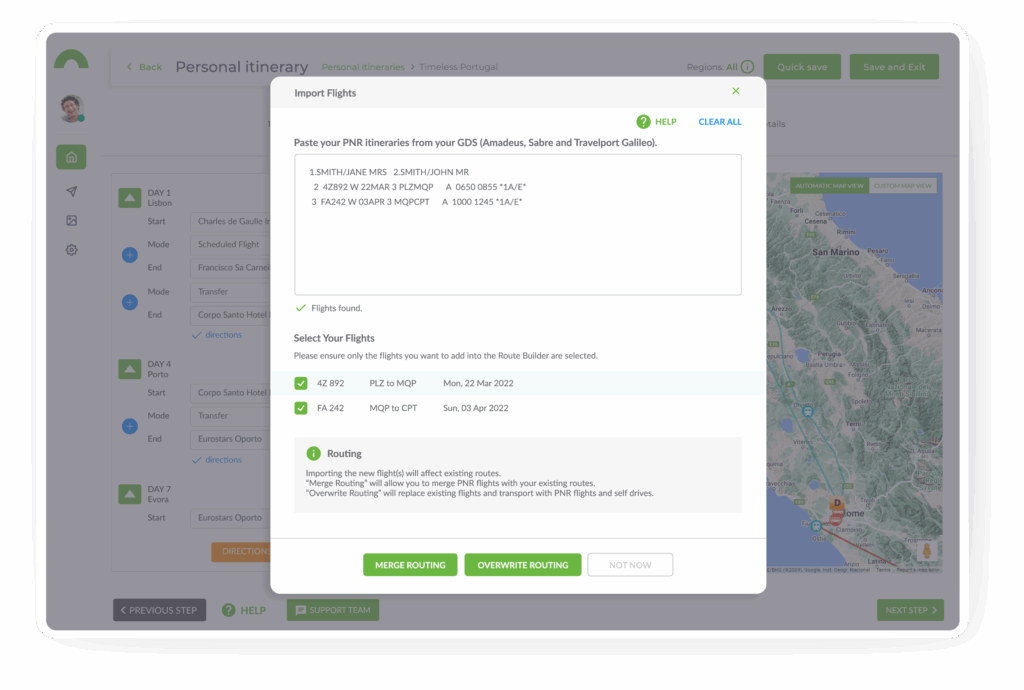The height and width of the screenshot is (690, 1024).
Task: Click the PREVIOUS STEP button
Action: (x=159, y=610)
